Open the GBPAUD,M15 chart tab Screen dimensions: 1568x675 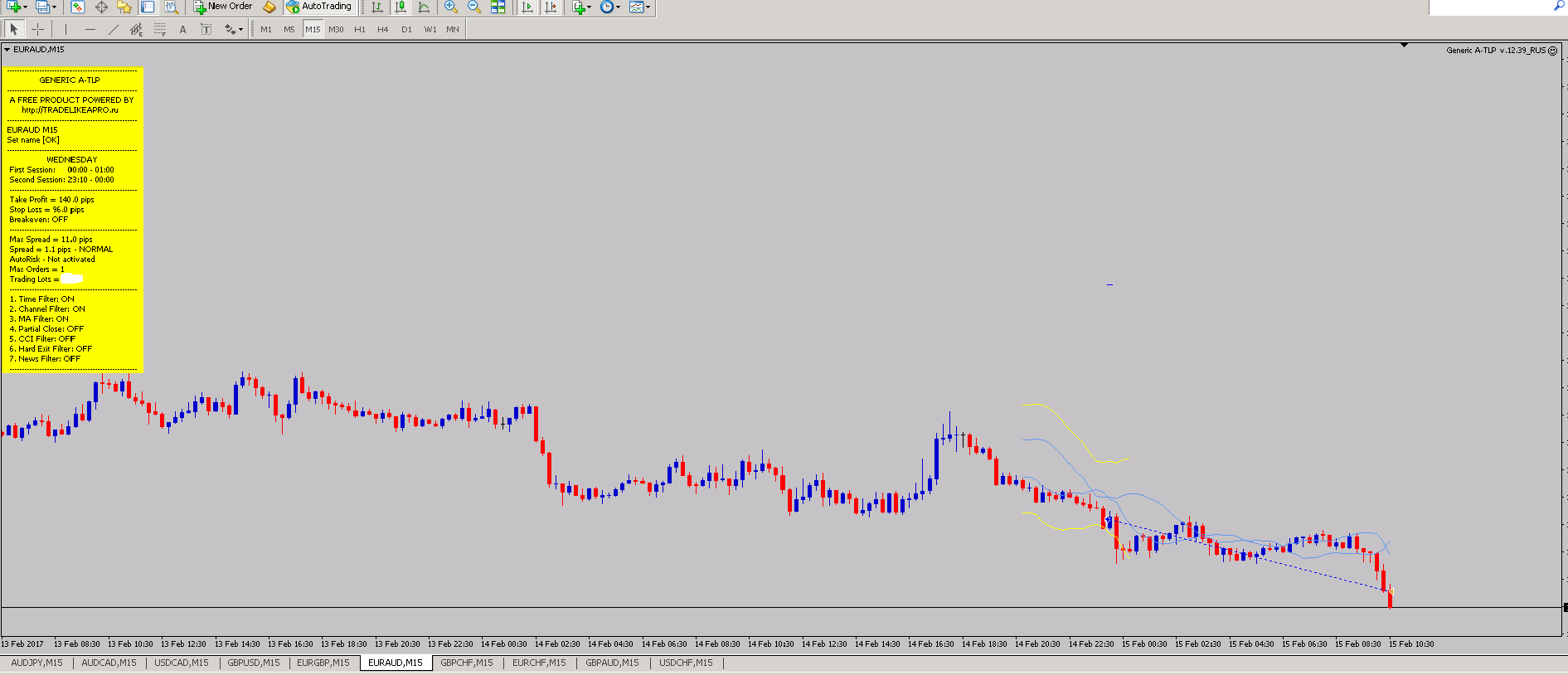coord(613,663)
